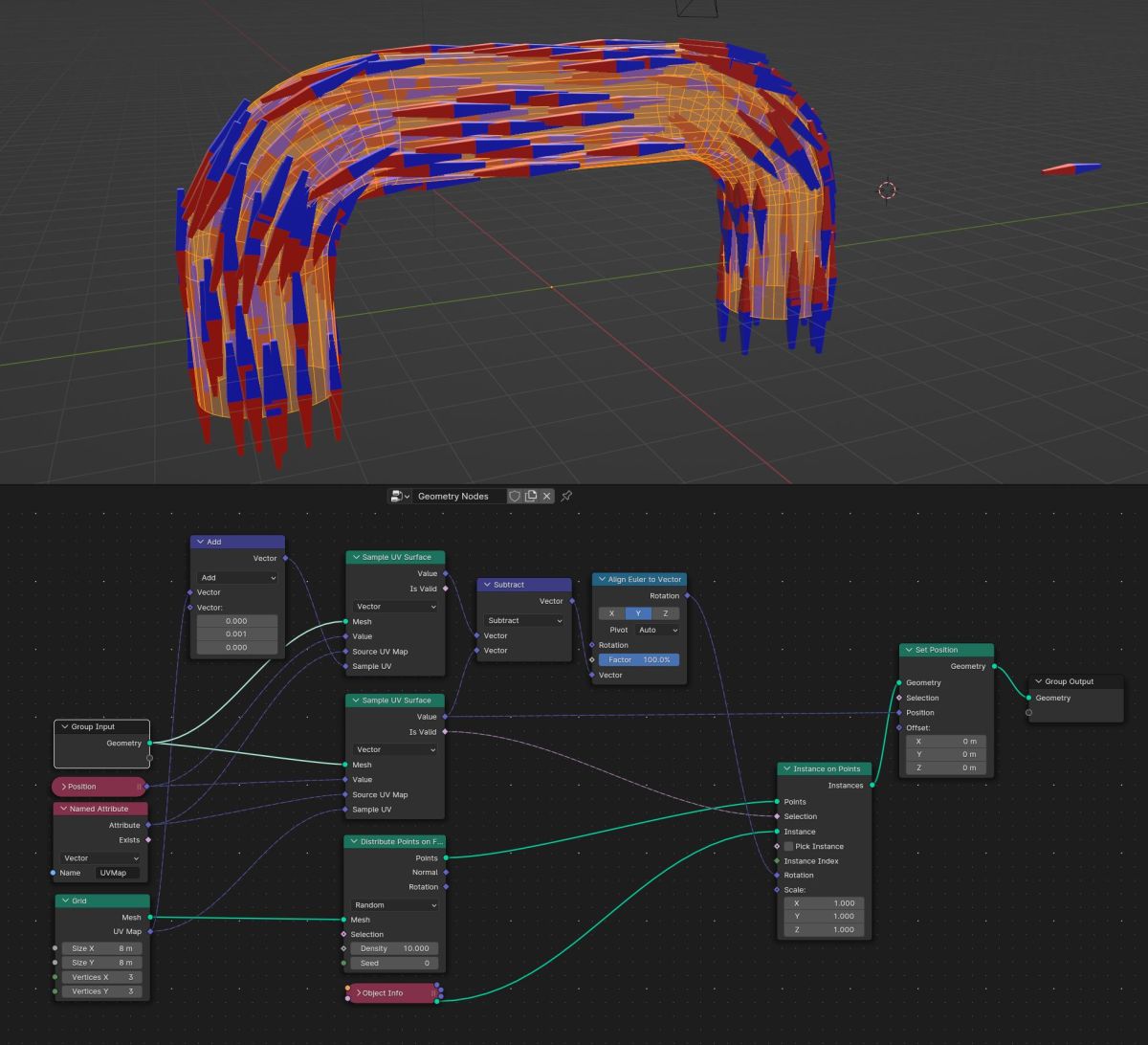Click the Grid Vertices Y field
The image size is (1148, 1045).
pyautogui.click(x=102, y=991)
